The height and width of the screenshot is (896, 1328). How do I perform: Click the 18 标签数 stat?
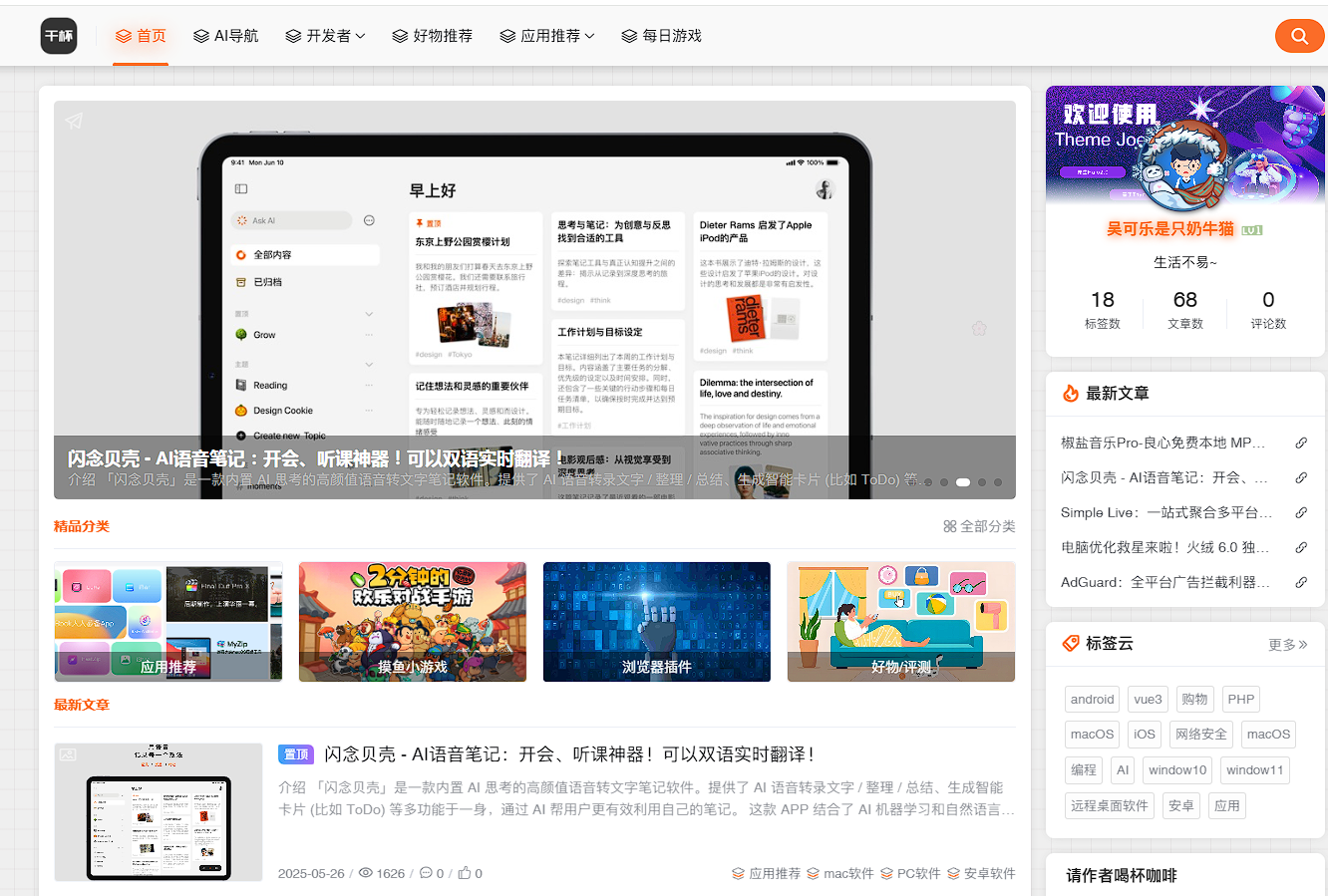pyautogui.click(x=1103, y=310)
